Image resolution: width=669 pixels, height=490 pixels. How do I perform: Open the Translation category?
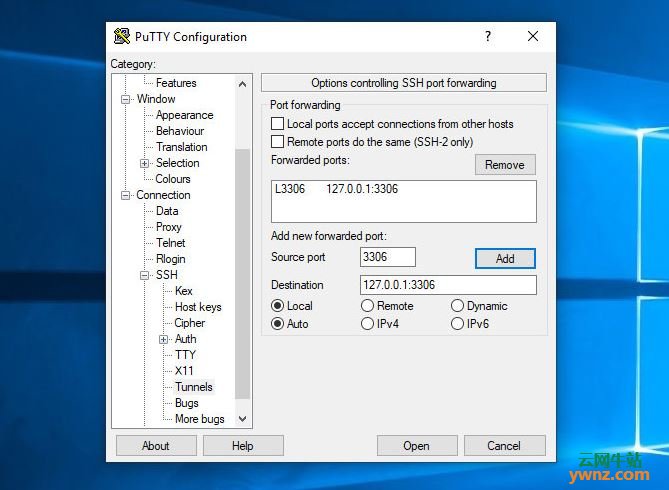click(x=181, y=147)
